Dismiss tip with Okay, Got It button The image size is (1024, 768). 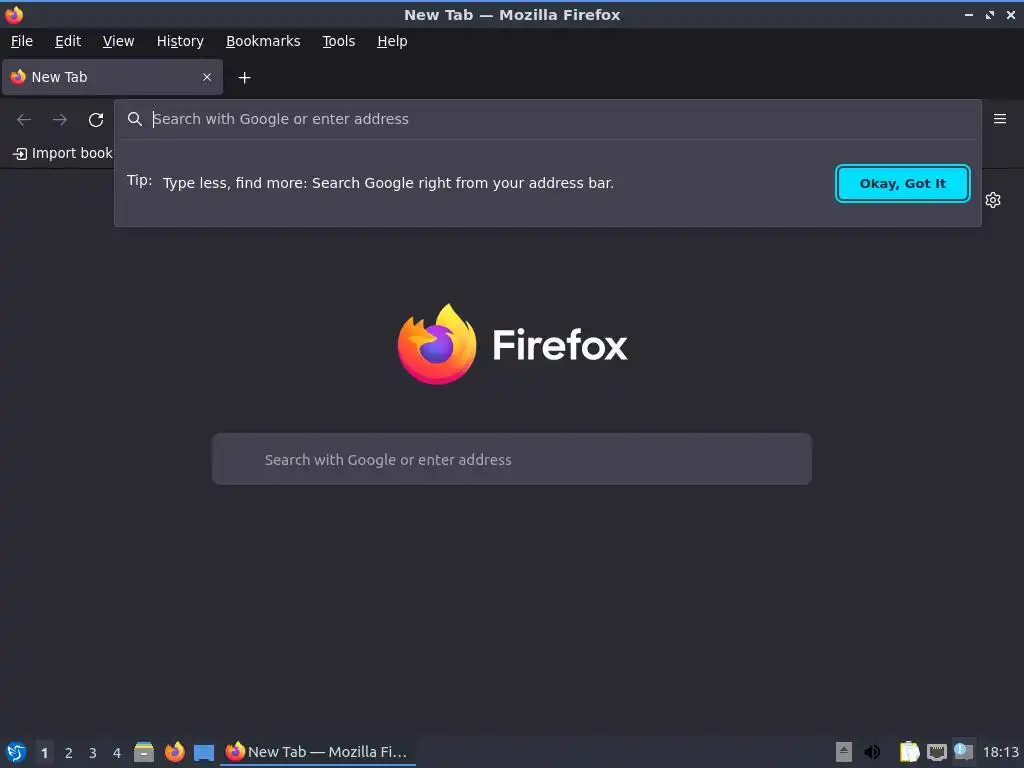point(903,184)
